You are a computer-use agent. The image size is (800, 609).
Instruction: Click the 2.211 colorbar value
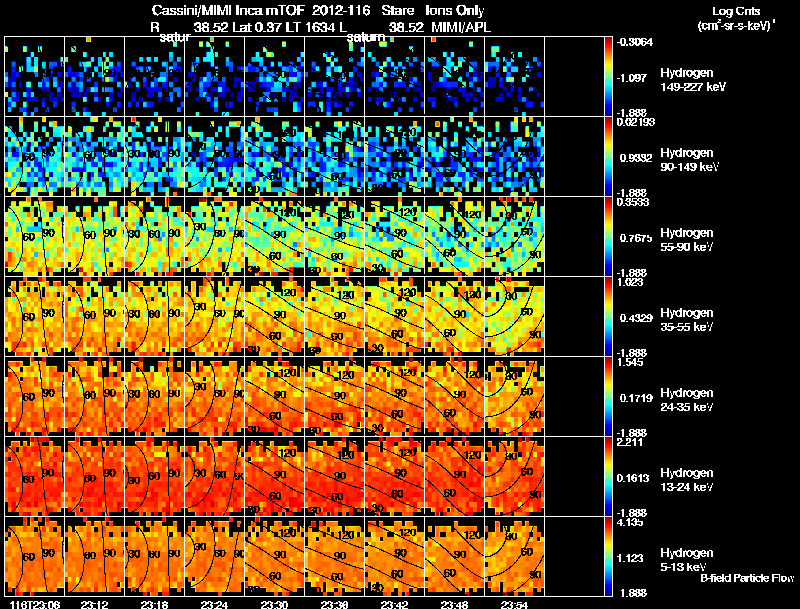click(x=630, y=442)
